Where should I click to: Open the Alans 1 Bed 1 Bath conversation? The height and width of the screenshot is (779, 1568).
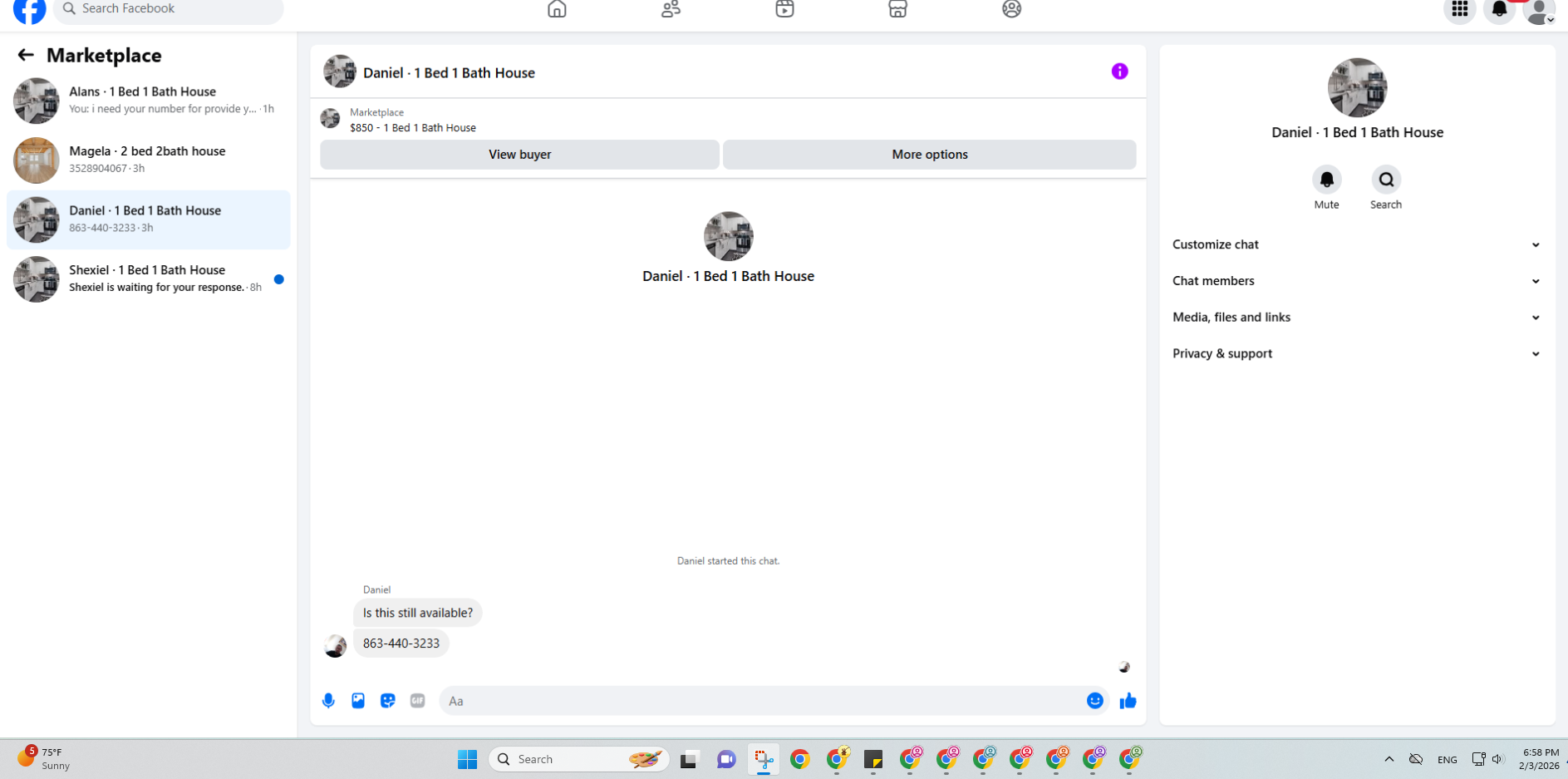click(x=149, y=101)
